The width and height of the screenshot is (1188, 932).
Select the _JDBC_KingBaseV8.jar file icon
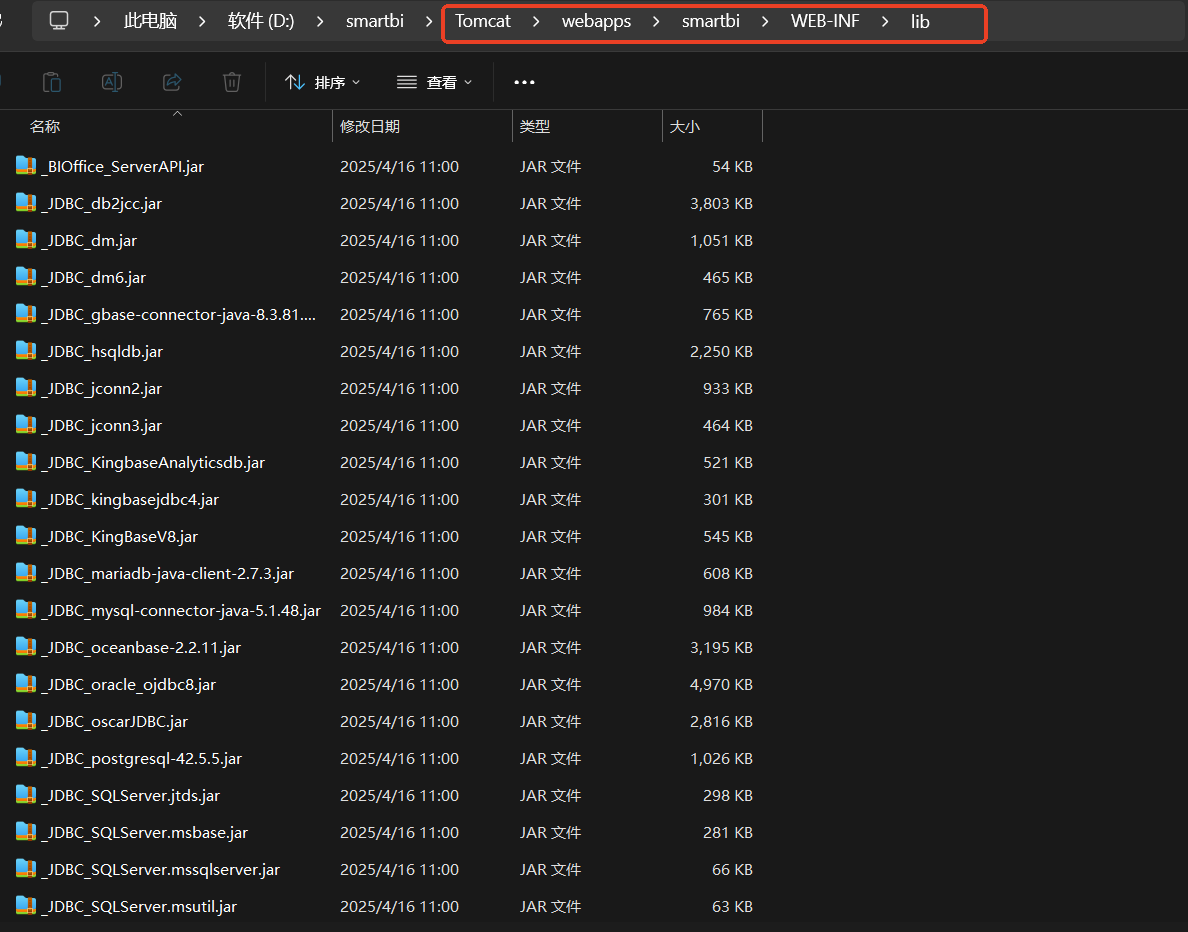[26, 536]
